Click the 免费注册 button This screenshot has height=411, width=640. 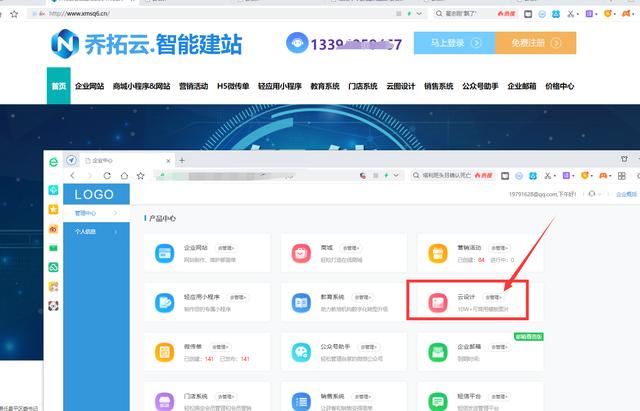pos(536,43)
